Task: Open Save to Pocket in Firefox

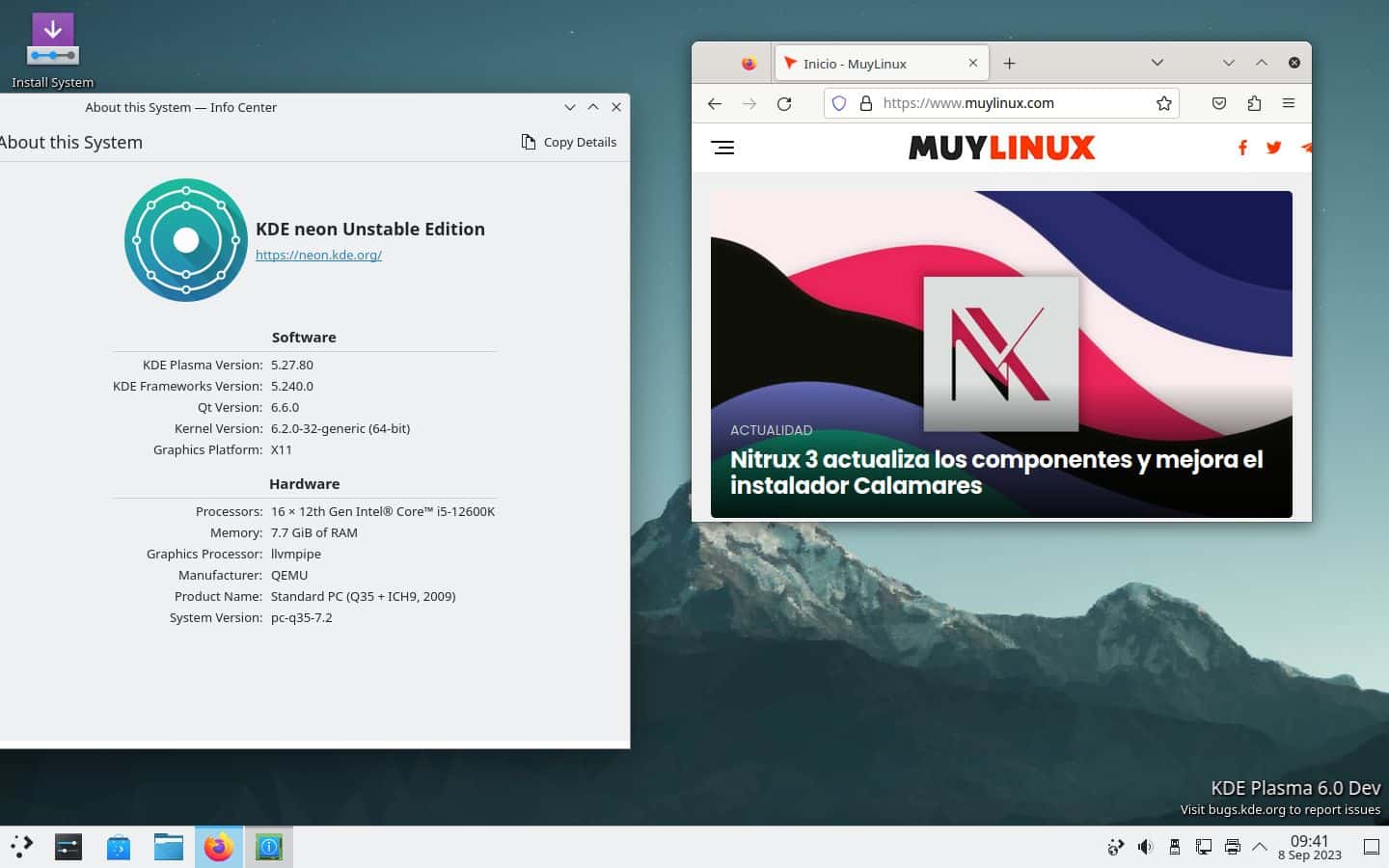Action: [1219, 103]
